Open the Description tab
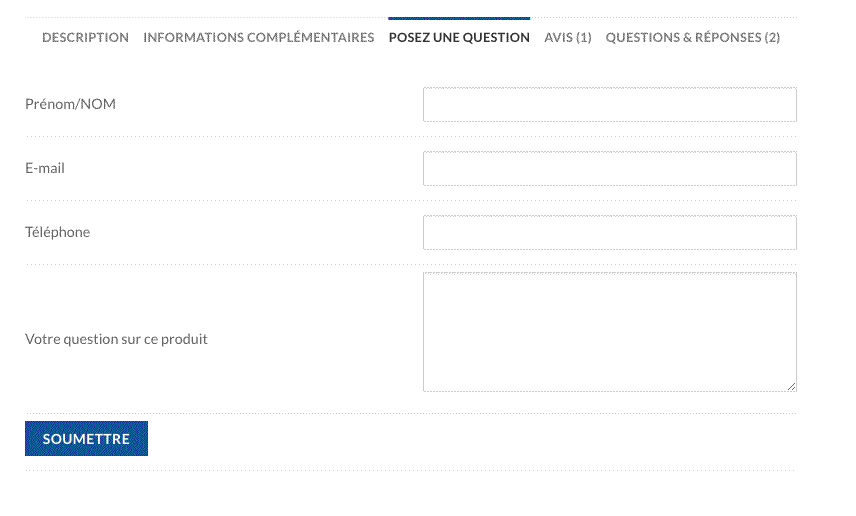 click(85, 38)
